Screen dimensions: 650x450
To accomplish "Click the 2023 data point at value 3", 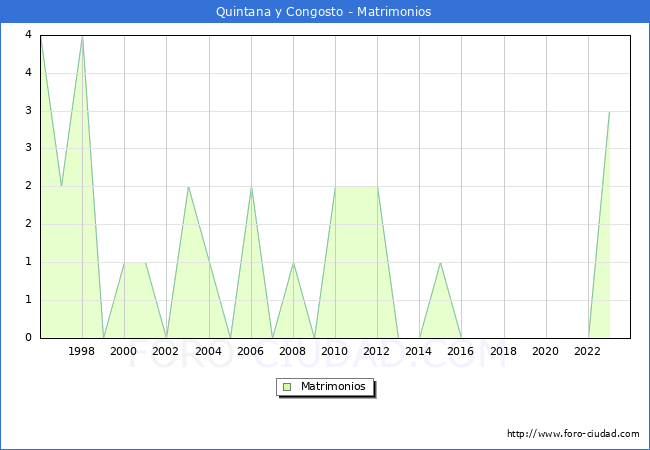I will point(609,111).
